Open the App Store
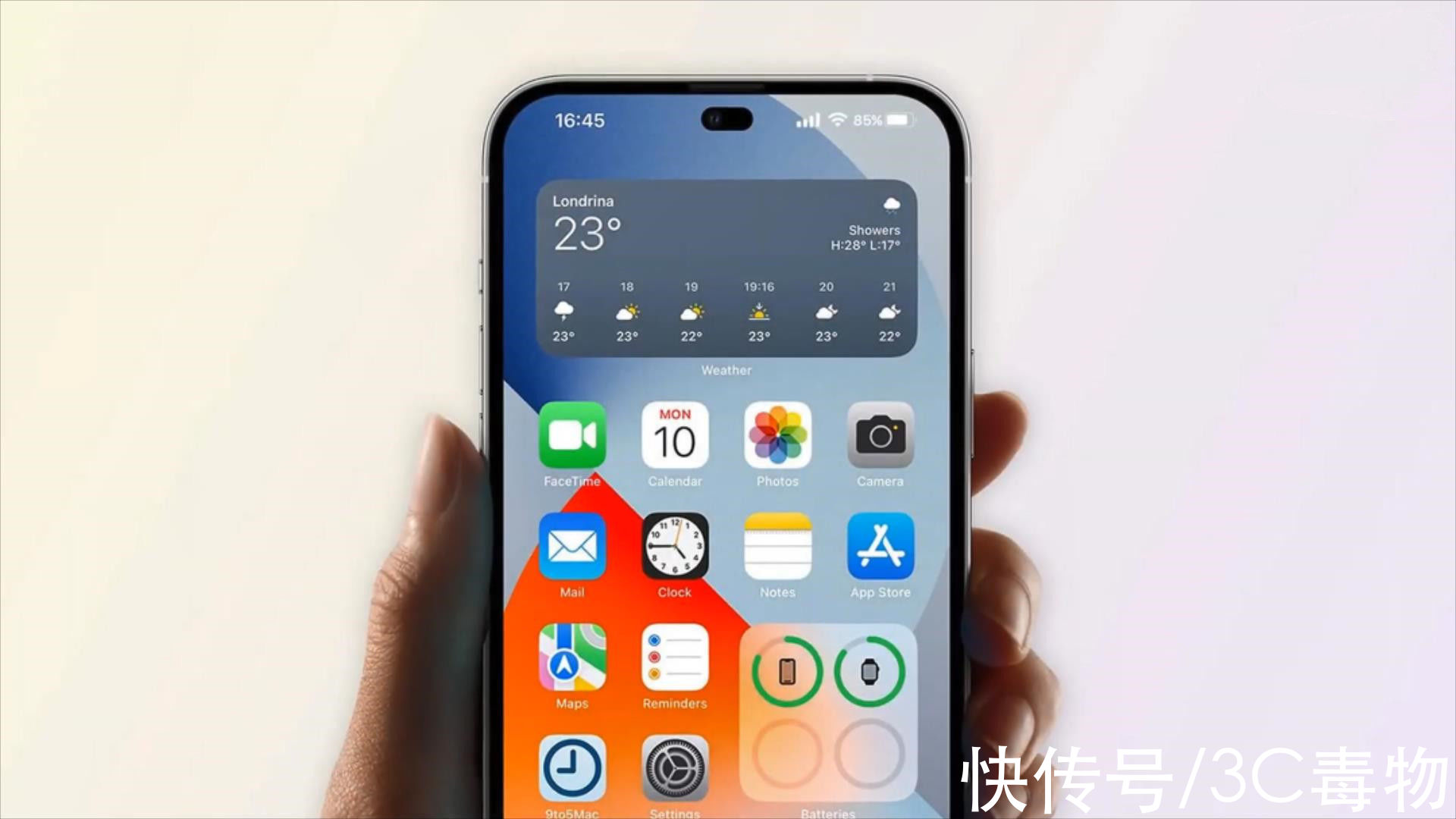 pos(880,550)
